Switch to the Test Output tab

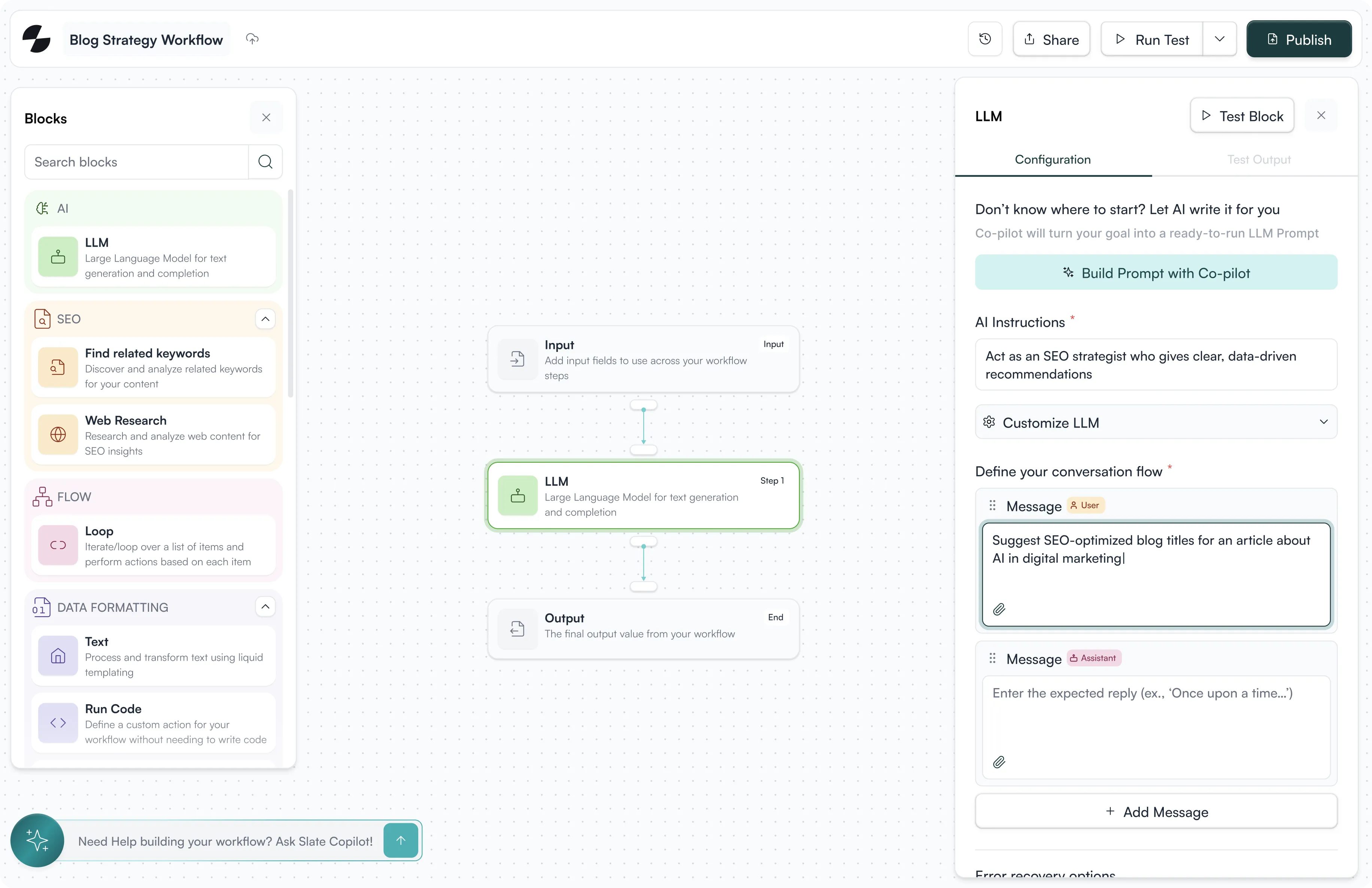pos(1259,159)
